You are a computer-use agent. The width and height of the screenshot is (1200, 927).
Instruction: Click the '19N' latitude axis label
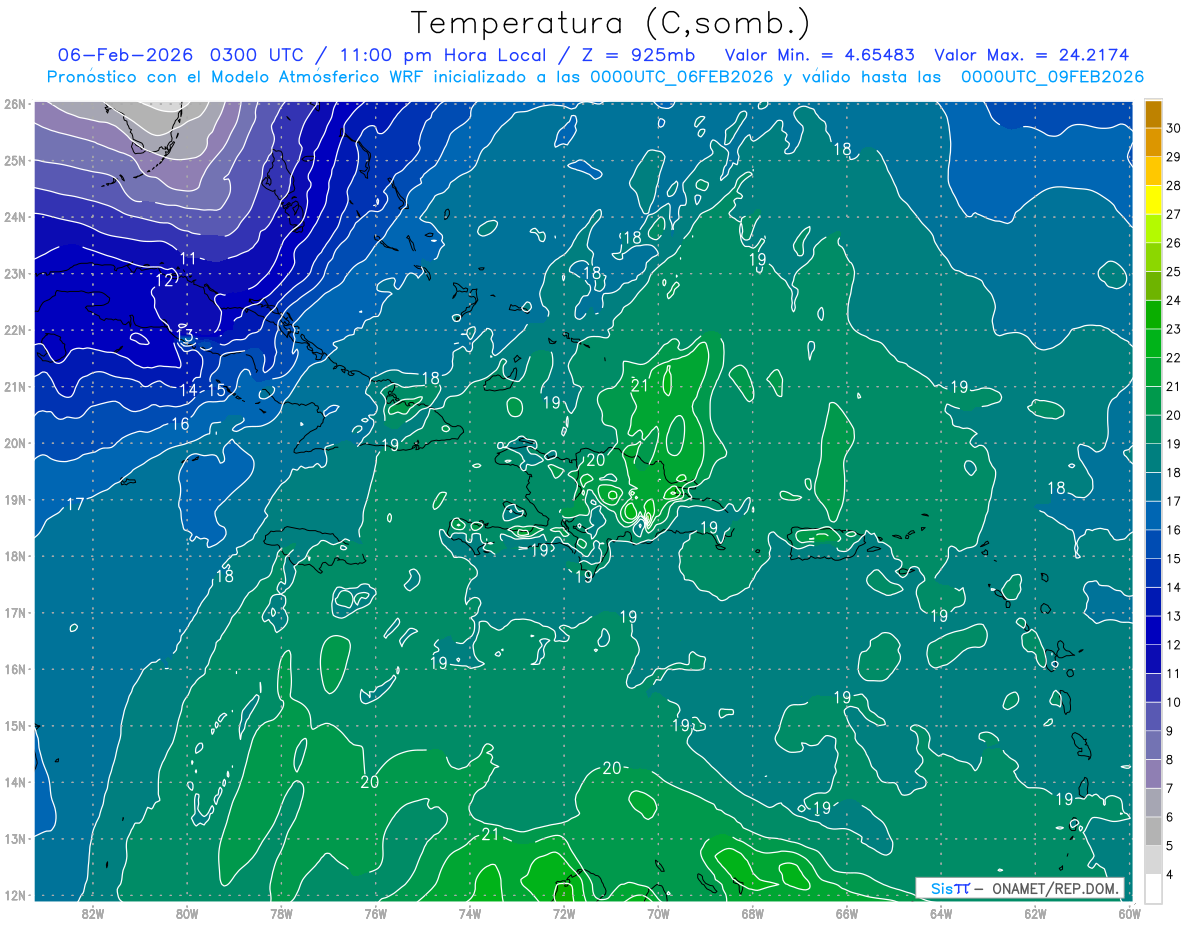click(x=14, y=500)
